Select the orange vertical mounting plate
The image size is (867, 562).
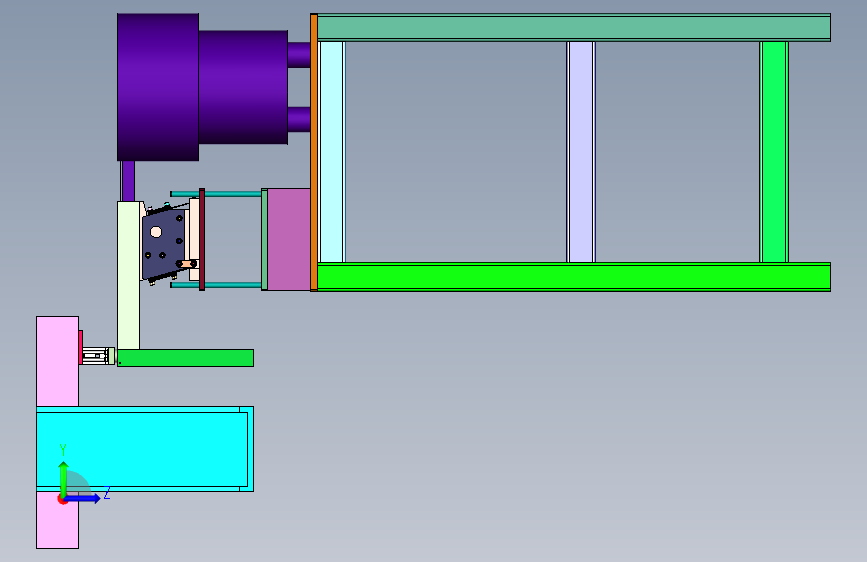point(314,152)
